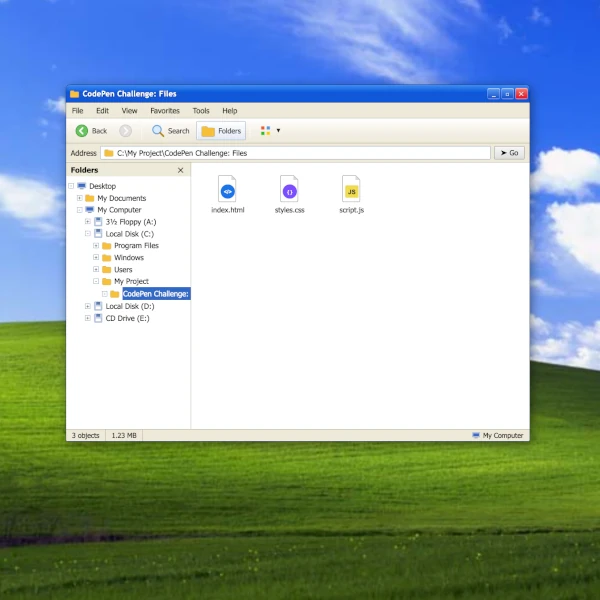This screenshot has height=600, width=600.
Task: Select the My Documents tree label
Action: (x=122, y=198)
